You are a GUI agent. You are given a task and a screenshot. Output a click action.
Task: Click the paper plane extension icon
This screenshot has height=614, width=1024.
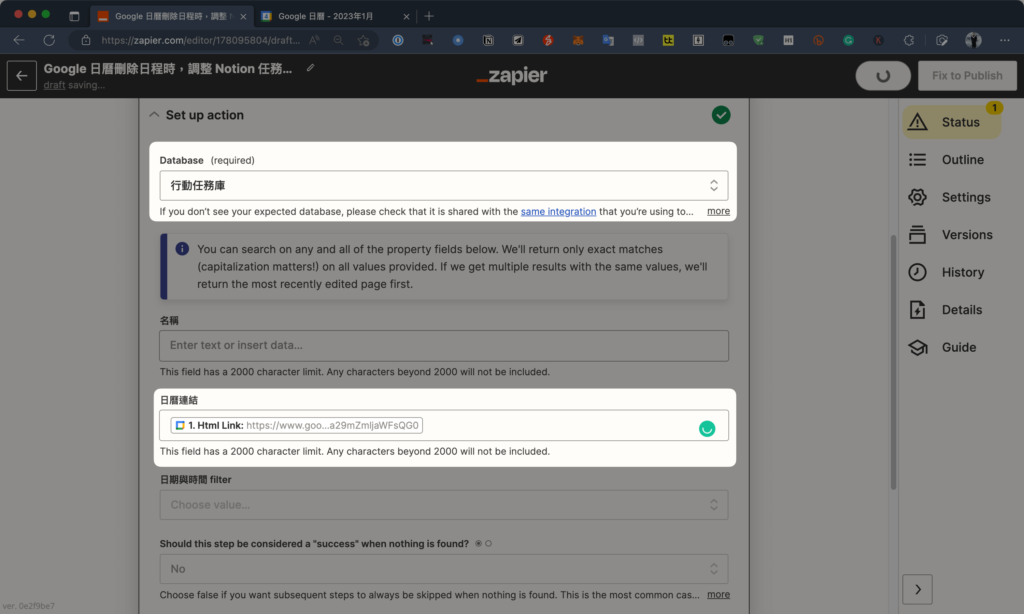point(518,40)
